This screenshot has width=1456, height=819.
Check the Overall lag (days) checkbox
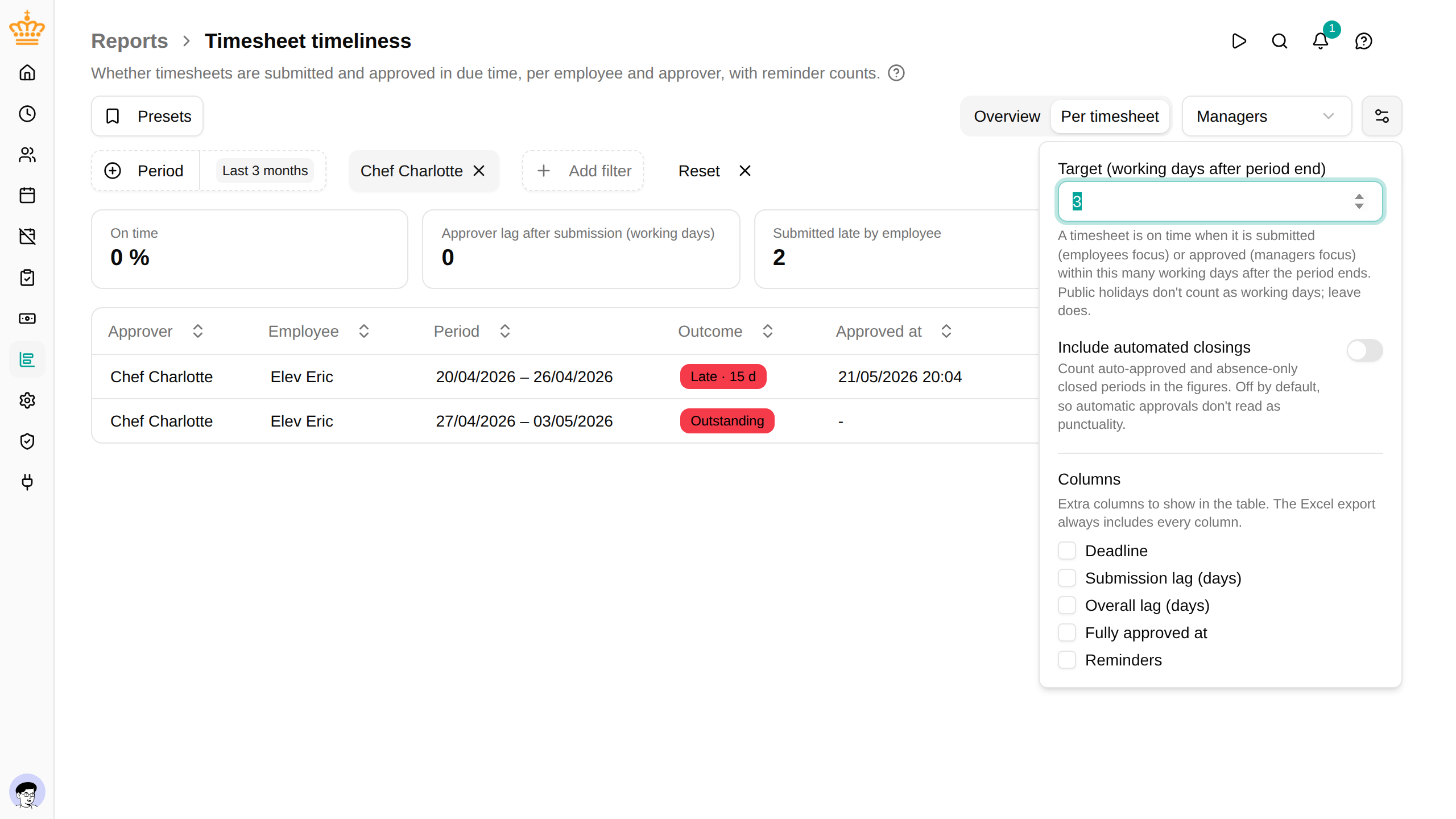[1067, 605]
